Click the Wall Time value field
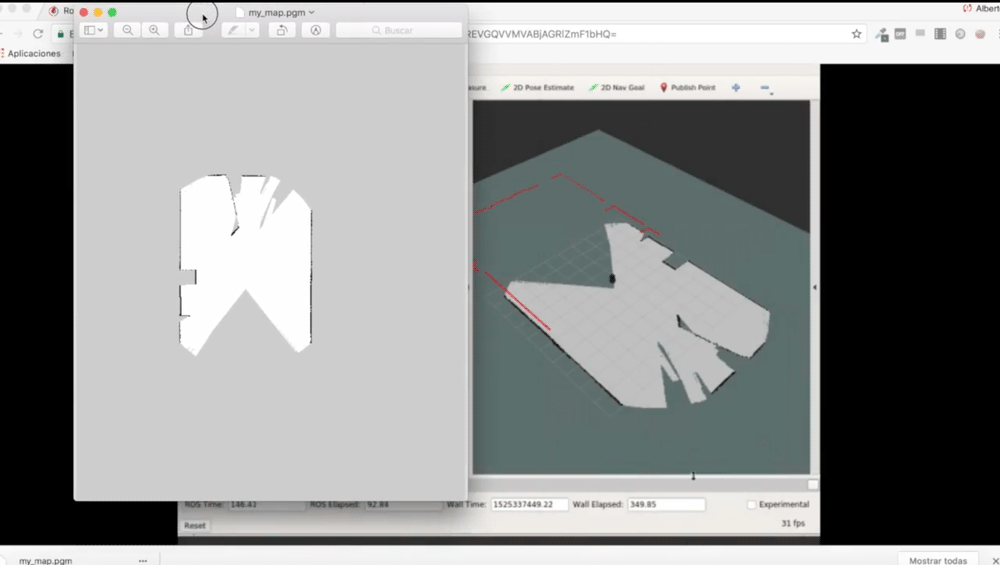 [529, 505]
